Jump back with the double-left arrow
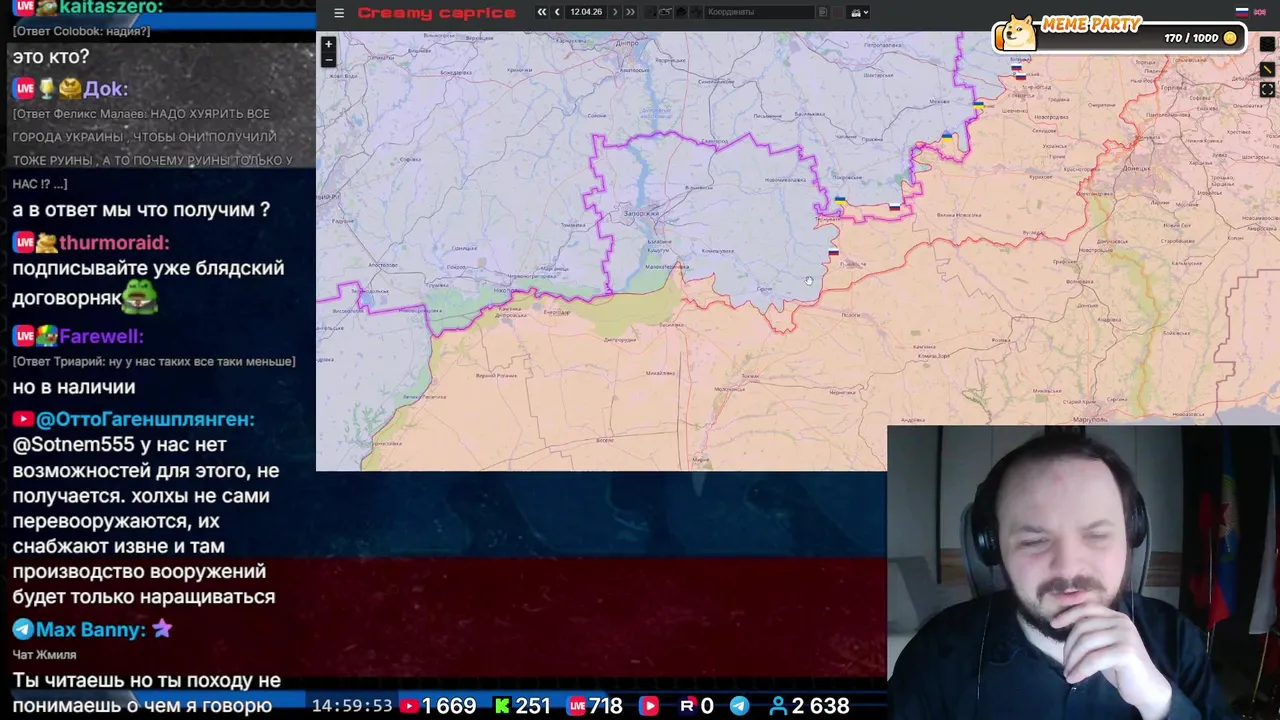Screen dimensions: 1280x720 point(542,12)
